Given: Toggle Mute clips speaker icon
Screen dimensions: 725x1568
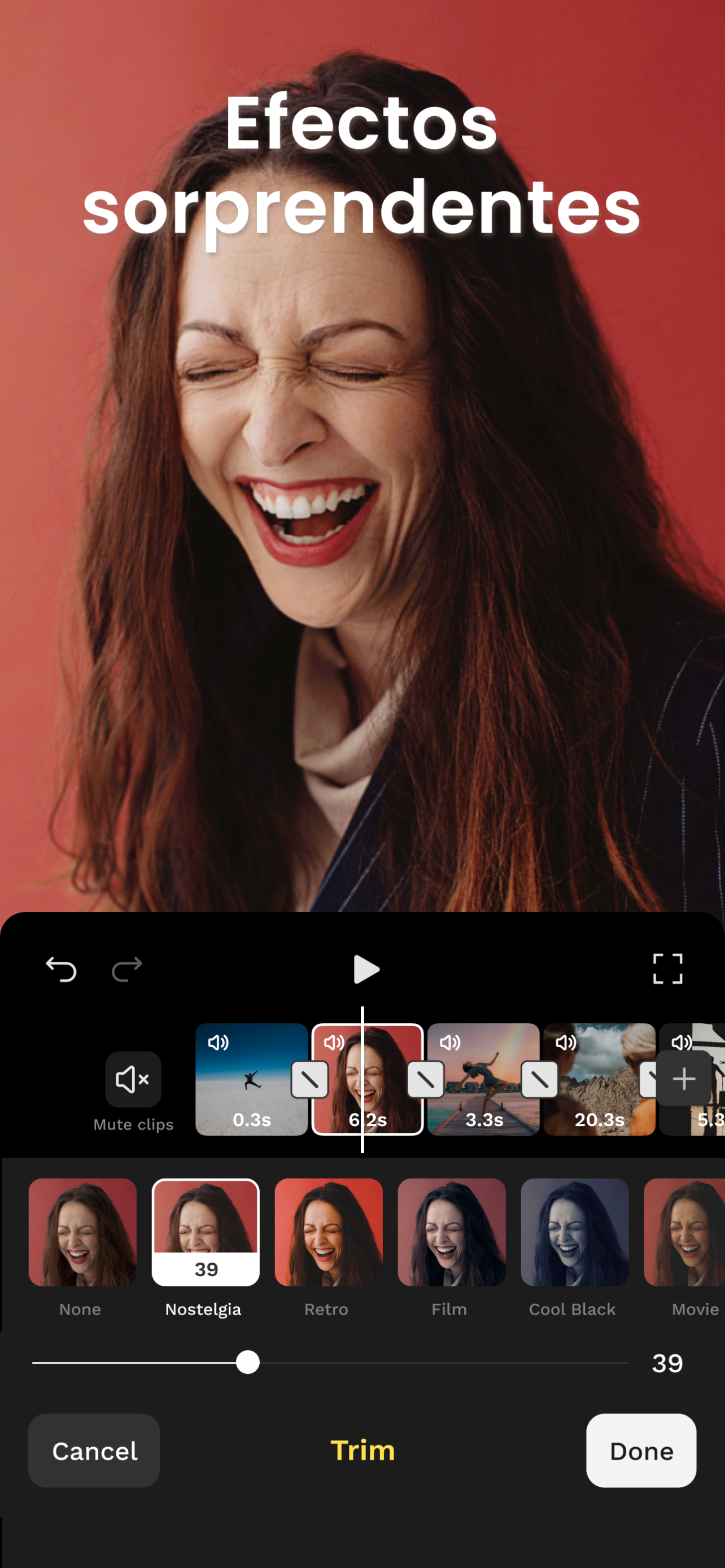Looking at the screenshot, I should pos(133,1079).
